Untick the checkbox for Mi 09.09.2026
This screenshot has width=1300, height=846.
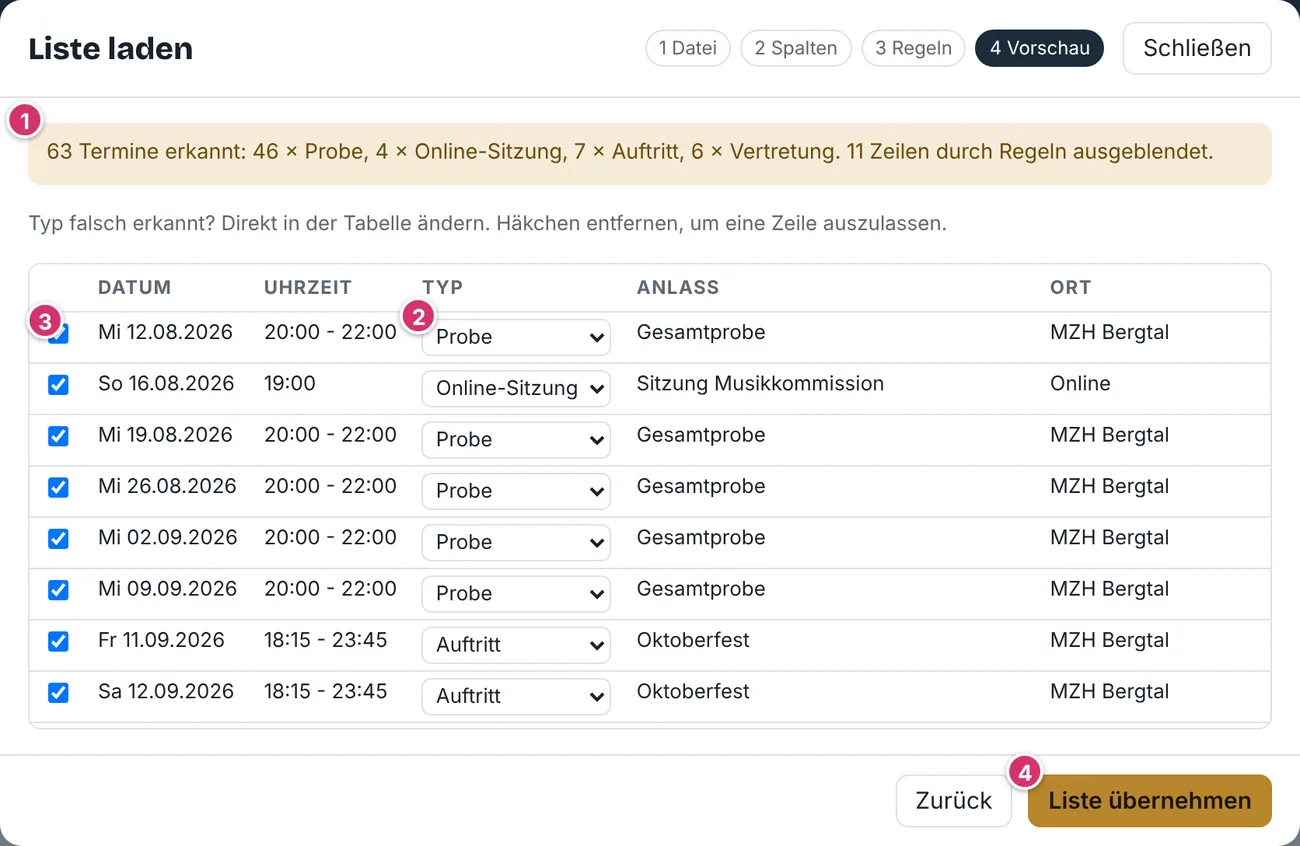(x=59, y=589)
